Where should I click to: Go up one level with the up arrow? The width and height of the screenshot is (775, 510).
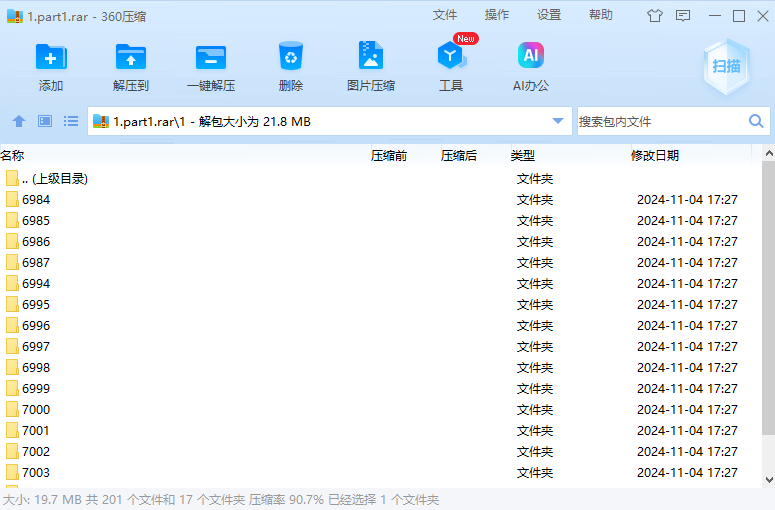point(19,121)
